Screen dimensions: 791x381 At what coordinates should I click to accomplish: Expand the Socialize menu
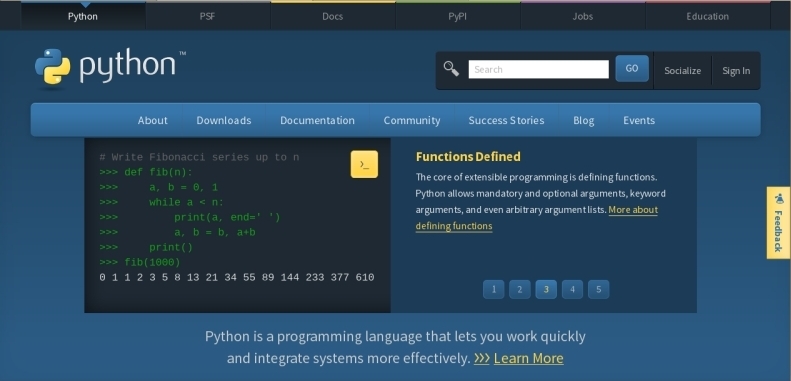(682, 71)
